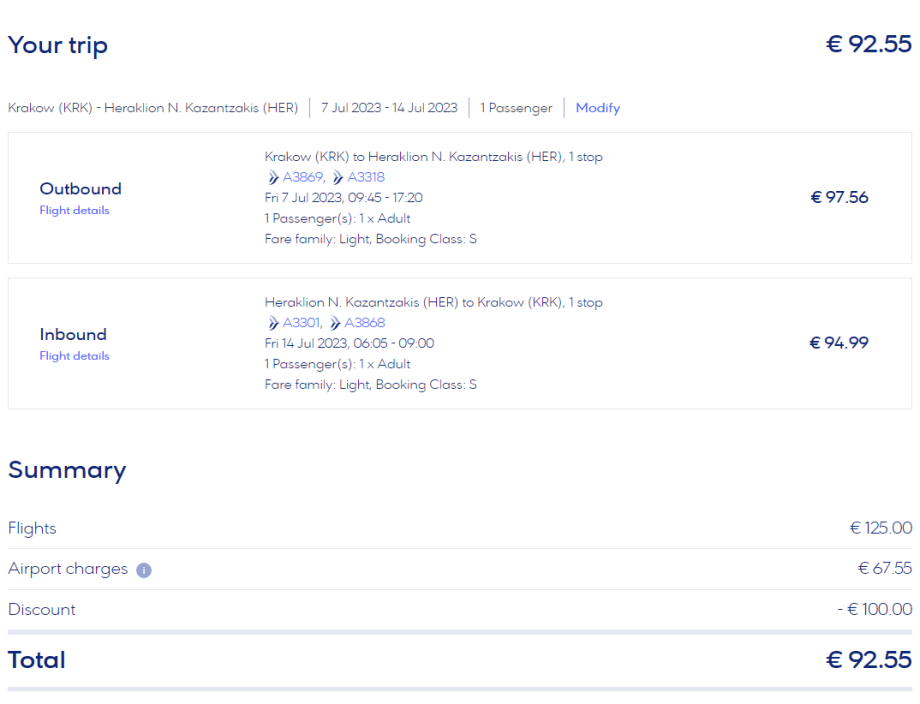The height and width of the screenshot is (704, 920).
Task: Select the Inbound price € 94.99
Action: click(x=839, y=343)
